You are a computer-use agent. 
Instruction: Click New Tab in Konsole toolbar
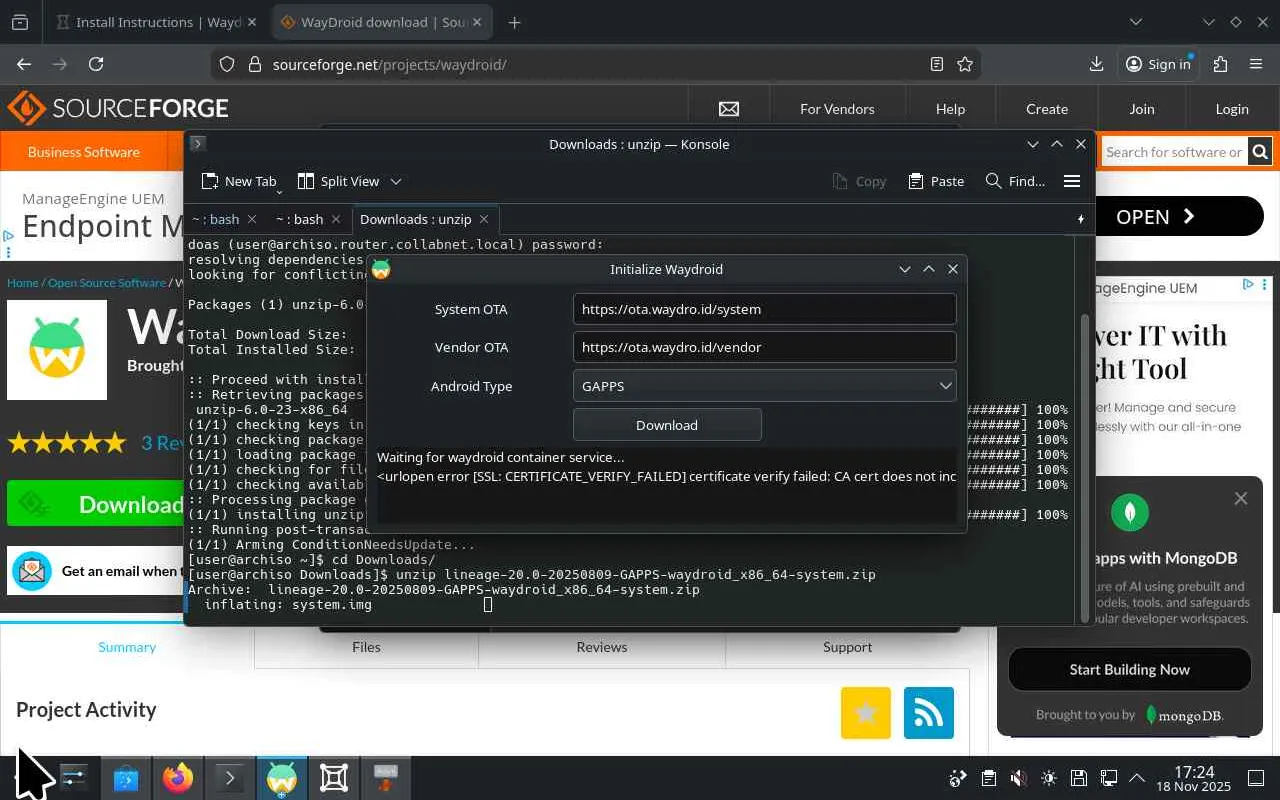pyautogui.click(x=239, y=181)
